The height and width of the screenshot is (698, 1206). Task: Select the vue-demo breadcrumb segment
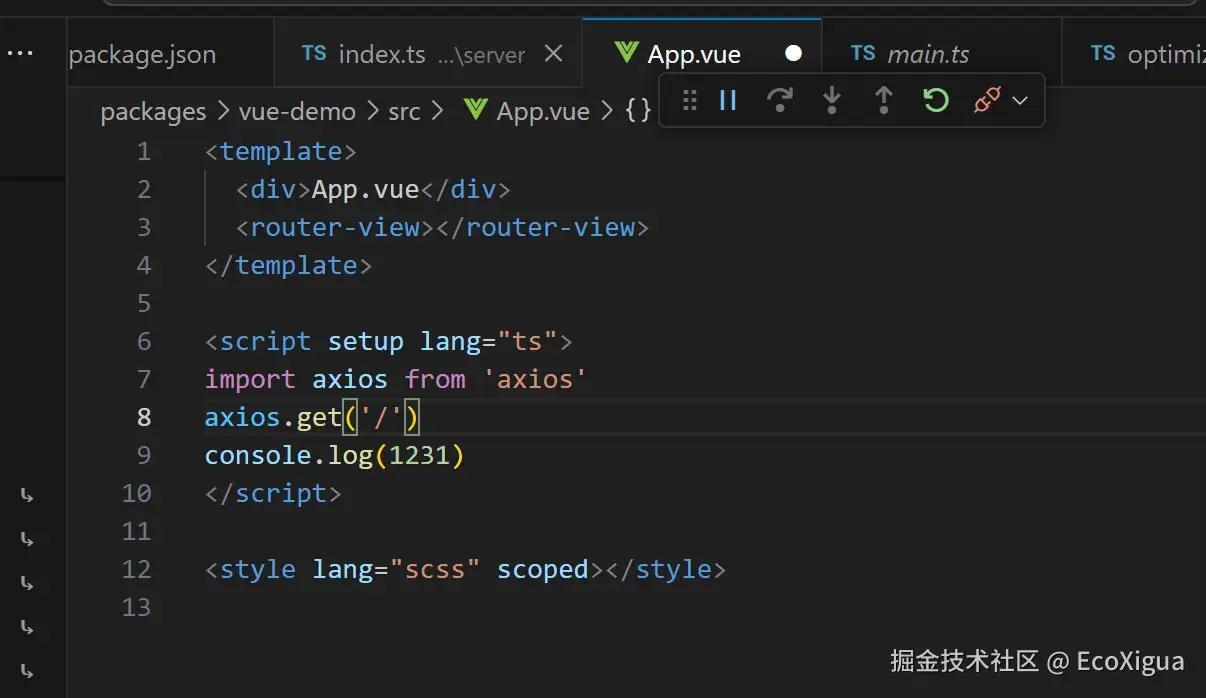[x=297, y=111]
